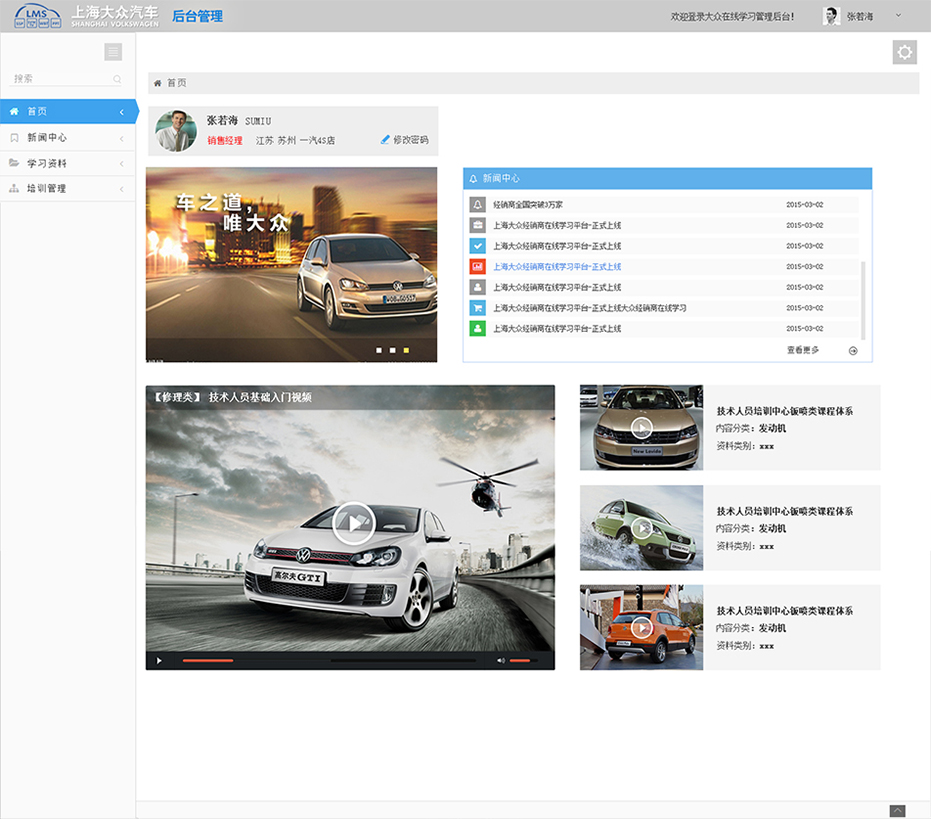
Task: Click the orange car video thumbnail
Action: point(641,627)
